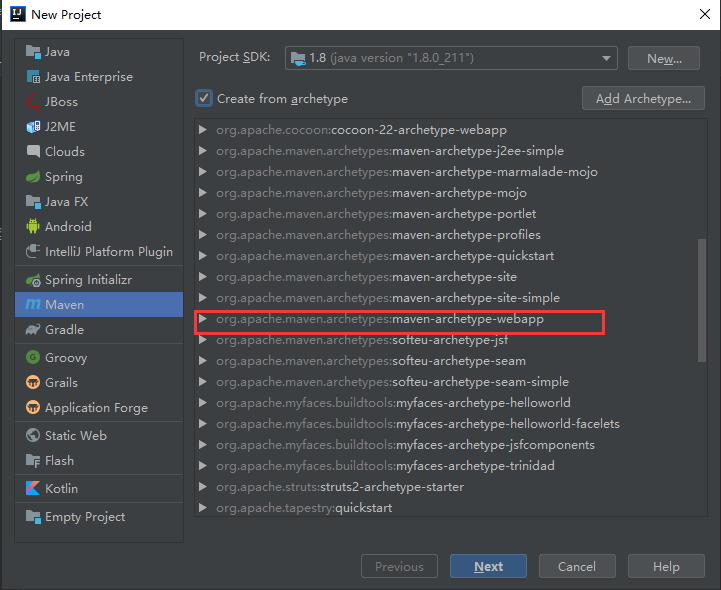Click the Cancel button
Image resolution: width=721 pixels, height=590 pixels.
[577, 566]
